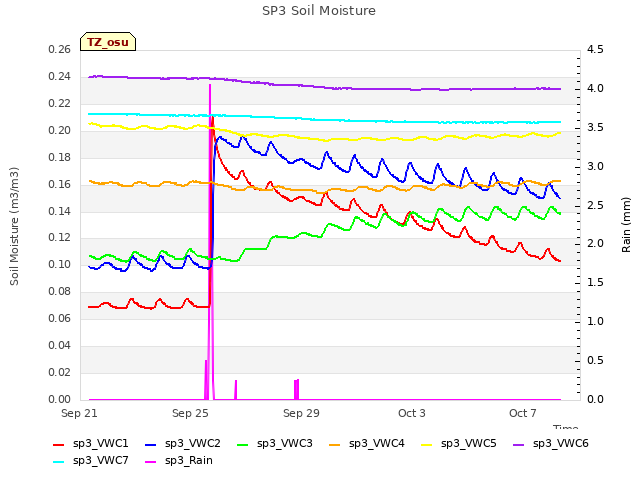Select sp3_Rain legend entry

tap(179, 461)
